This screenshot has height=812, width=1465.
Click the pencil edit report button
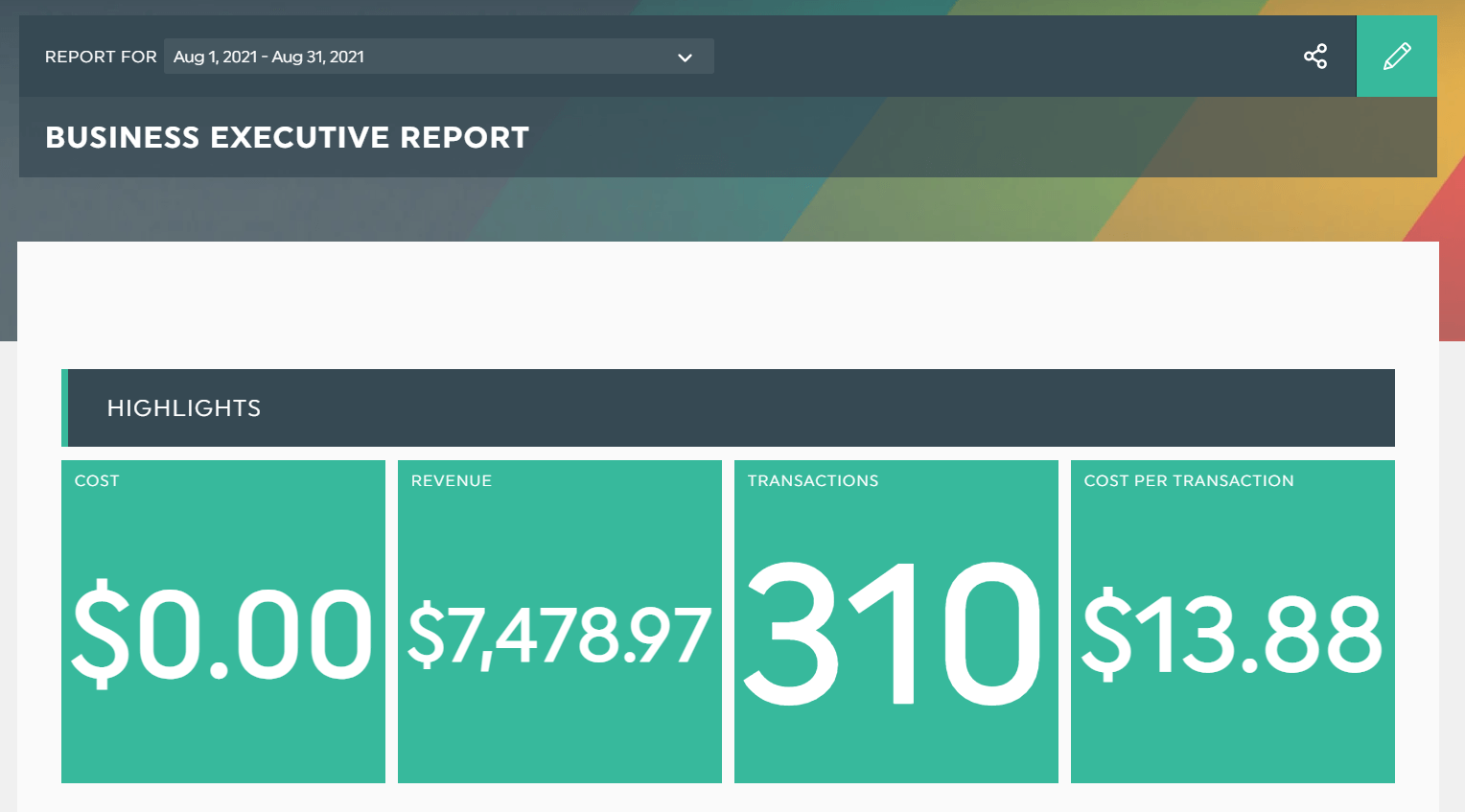coord(1397,56)
